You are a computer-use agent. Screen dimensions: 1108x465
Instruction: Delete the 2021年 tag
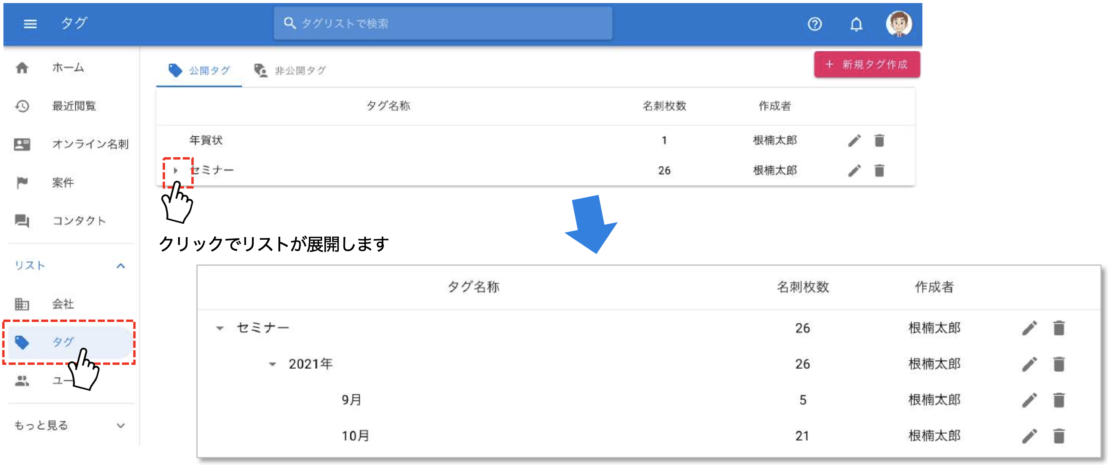point(1058,364)
